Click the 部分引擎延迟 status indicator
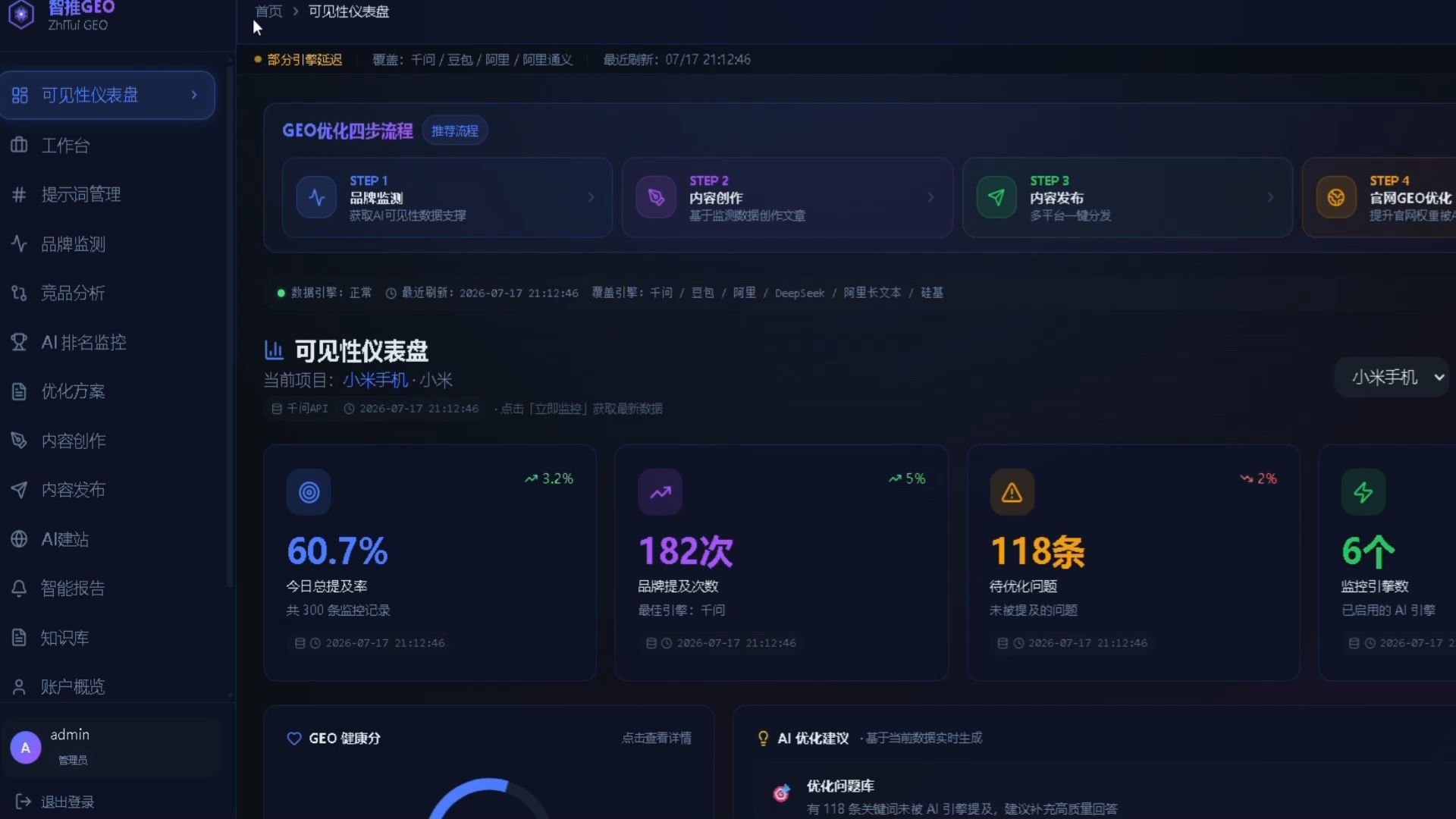Viewport: 1456px width, 819px height. point(298,59)
